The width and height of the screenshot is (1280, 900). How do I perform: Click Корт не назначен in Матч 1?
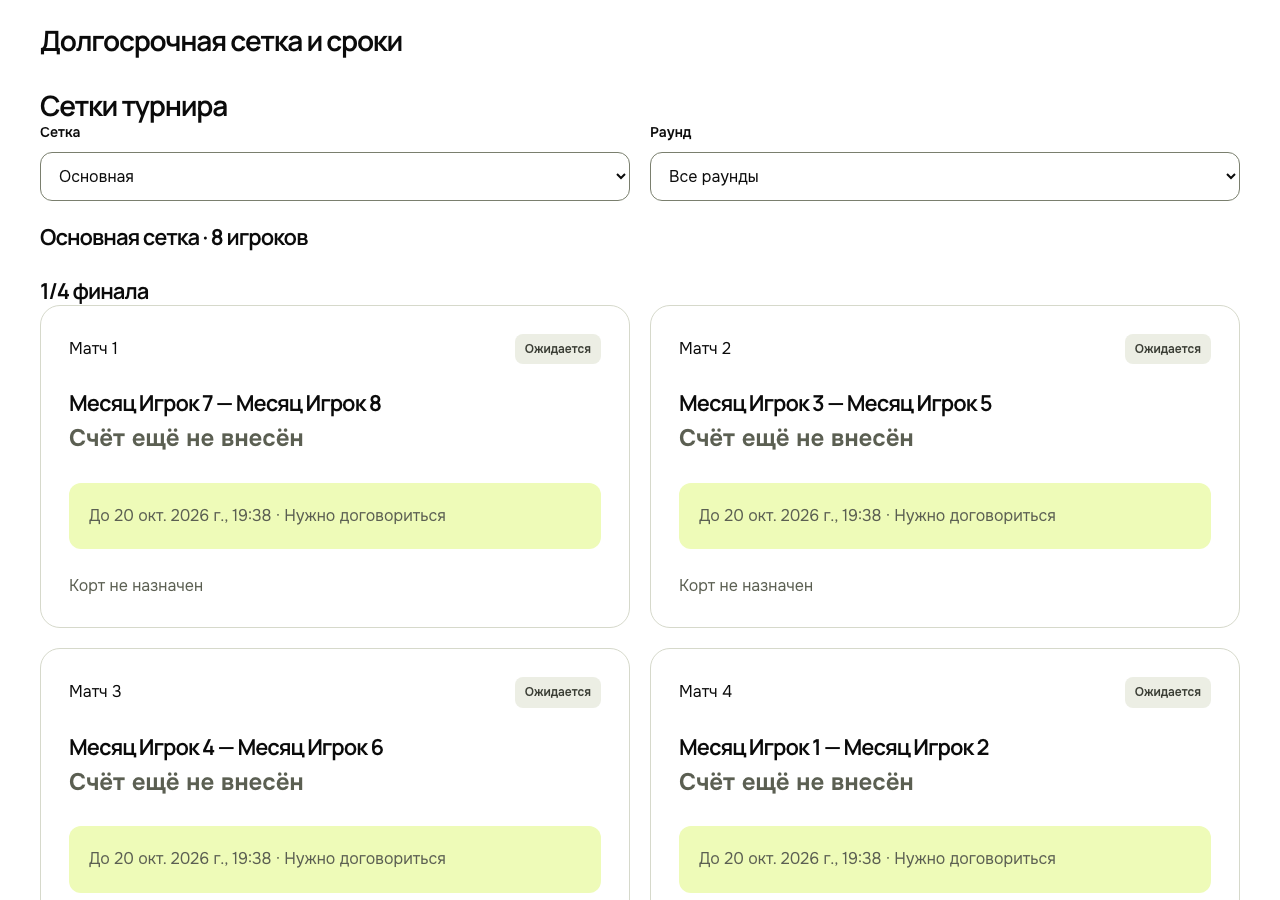coord(136,585)
